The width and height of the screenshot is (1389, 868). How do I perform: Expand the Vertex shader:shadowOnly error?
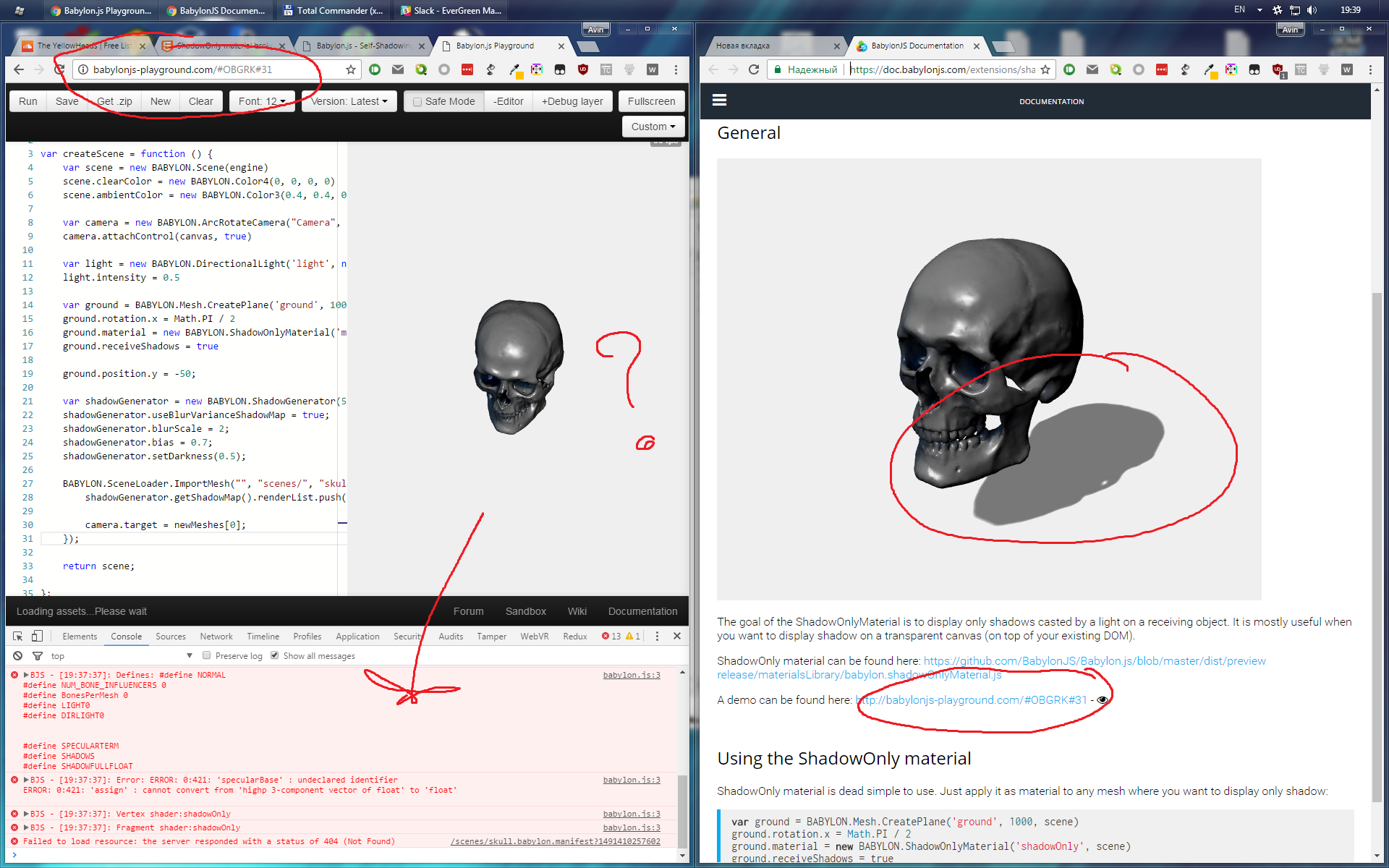point(27,814)
